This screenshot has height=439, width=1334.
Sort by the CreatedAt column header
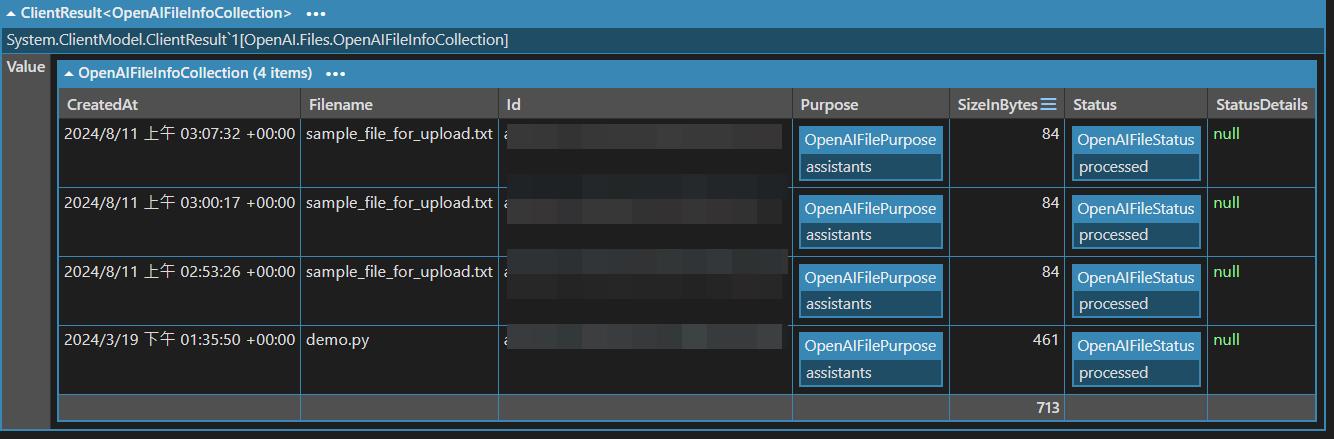pos(102,104)
